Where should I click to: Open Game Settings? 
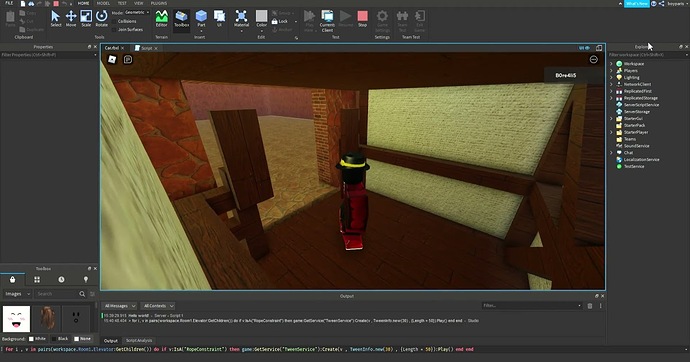click(382, 21)
